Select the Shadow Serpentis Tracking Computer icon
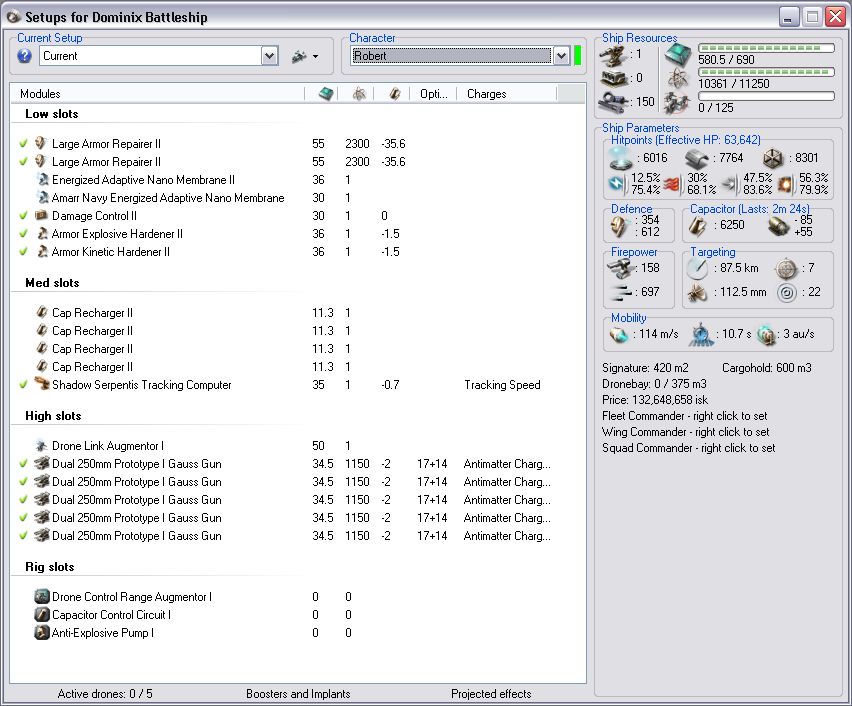Image resolution: width=852 pixels, height=706 pixels. 42,385
